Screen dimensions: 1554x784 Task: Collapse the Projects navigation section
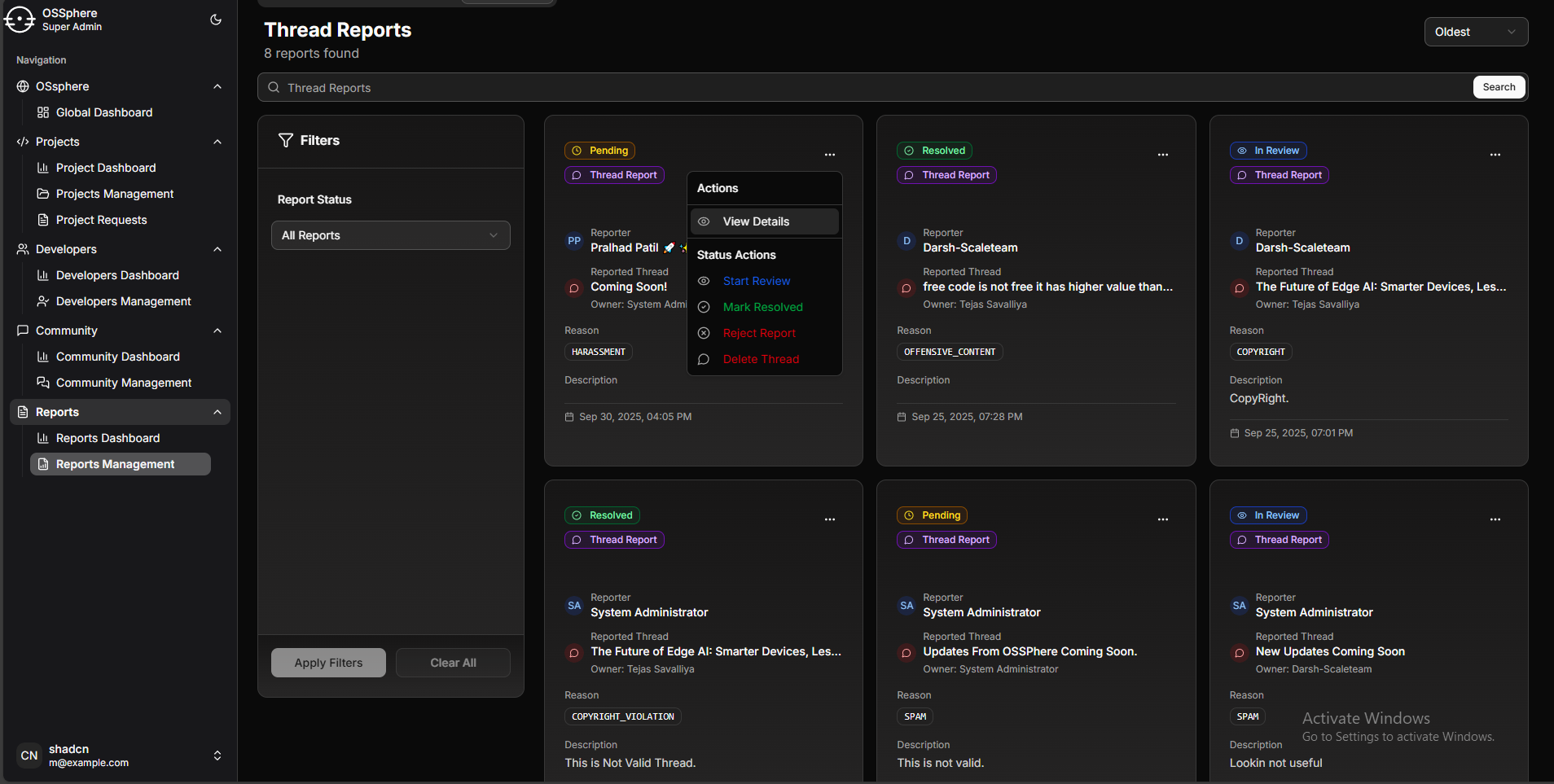pos(217,142)
